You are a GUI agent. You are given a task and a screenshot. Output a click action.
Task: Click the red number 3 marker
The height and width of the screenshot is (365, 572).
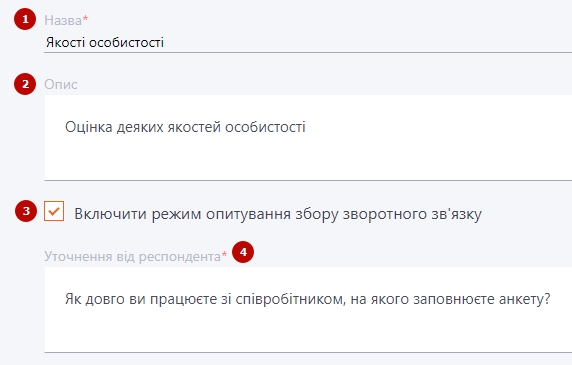click(x=26, y=211)
